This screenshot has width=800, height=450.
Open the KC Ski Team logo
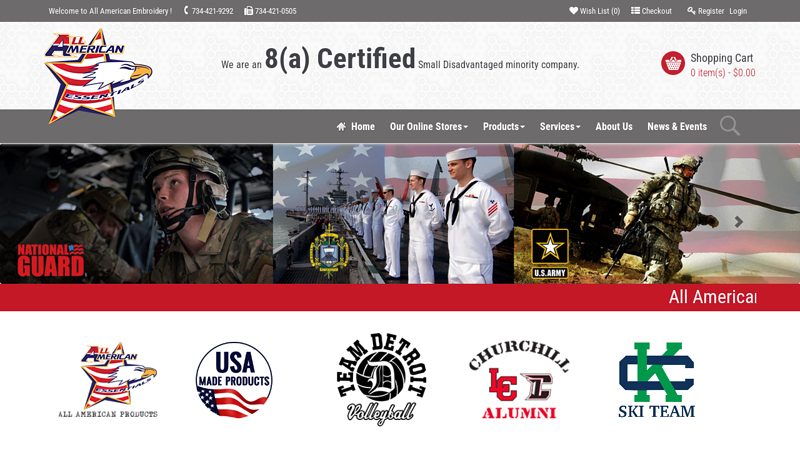pos(657,380)
